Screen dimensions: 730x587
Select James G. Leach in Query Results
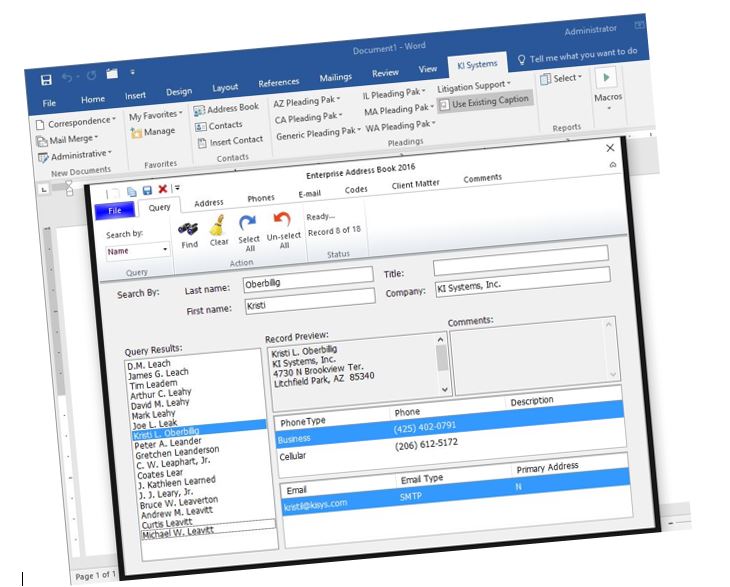[158, 373]
